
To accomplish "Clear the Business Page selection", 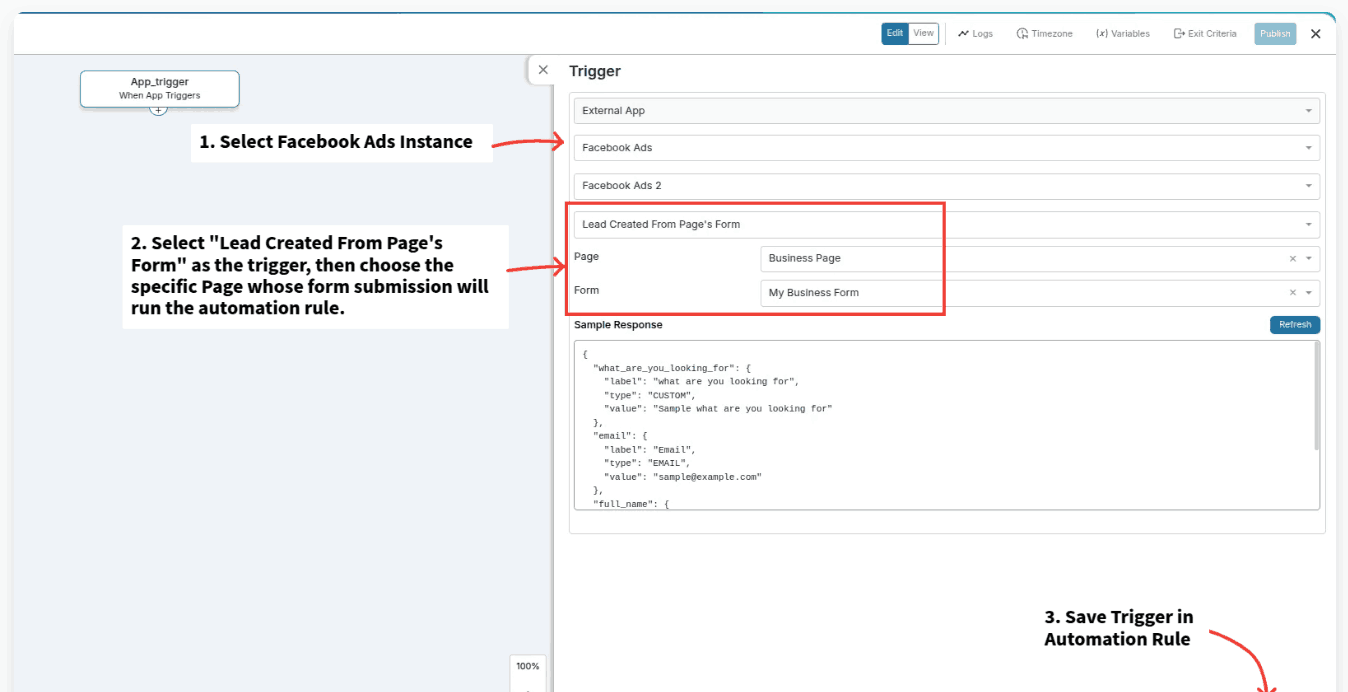I will pyautogui.click(x=1292, y=259).
